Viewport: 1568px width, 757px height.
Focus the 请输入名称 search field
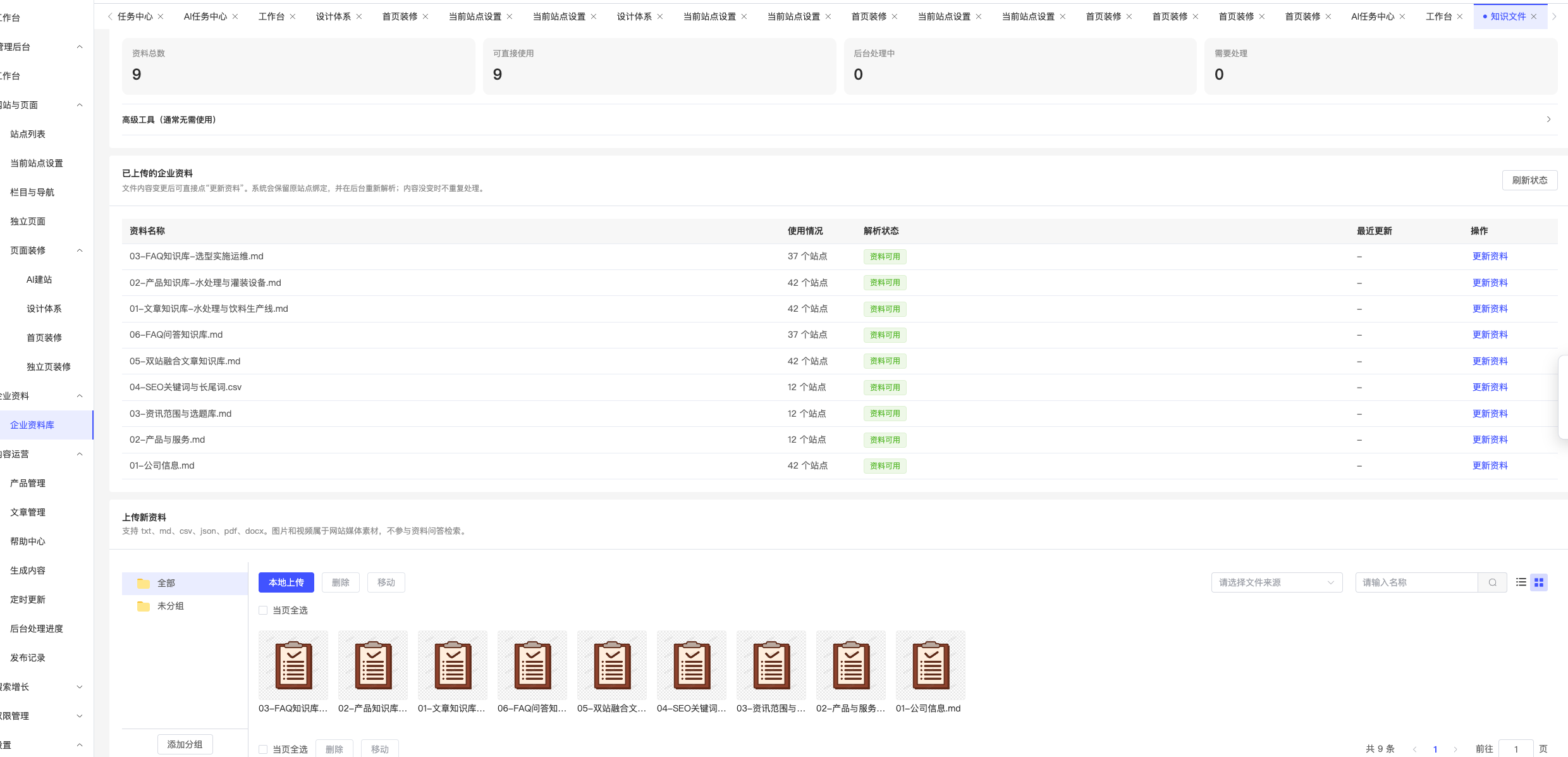pyautogui.click(x=1417, y=582)
